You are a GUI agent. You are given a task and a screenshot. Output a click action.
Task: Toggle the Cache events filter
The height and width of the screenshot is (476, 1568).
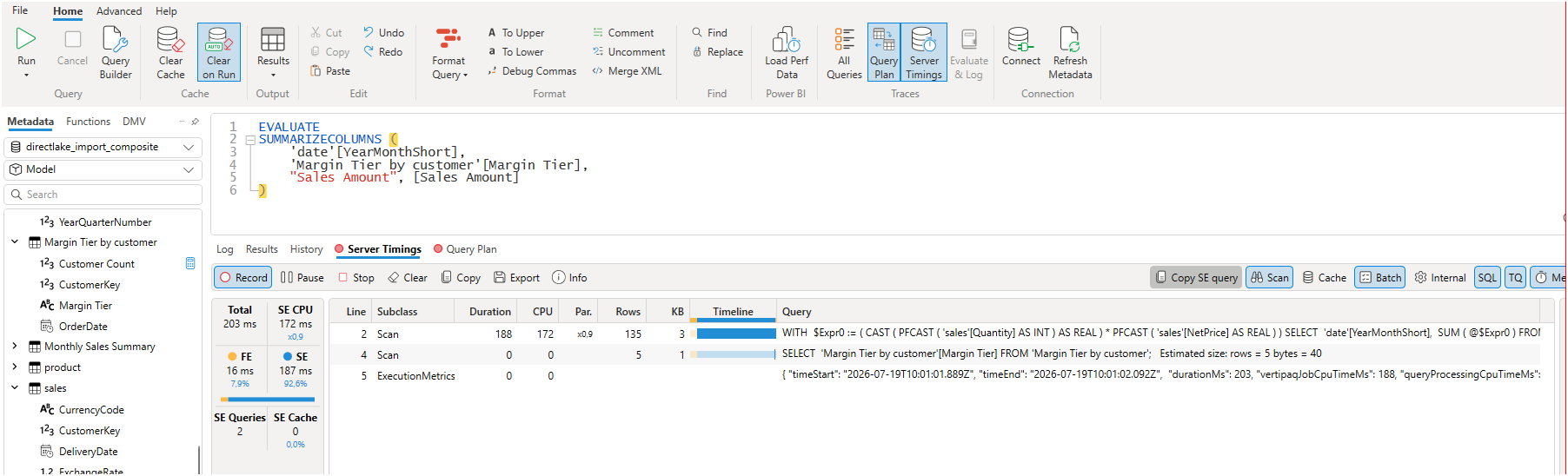point(1324,278)
